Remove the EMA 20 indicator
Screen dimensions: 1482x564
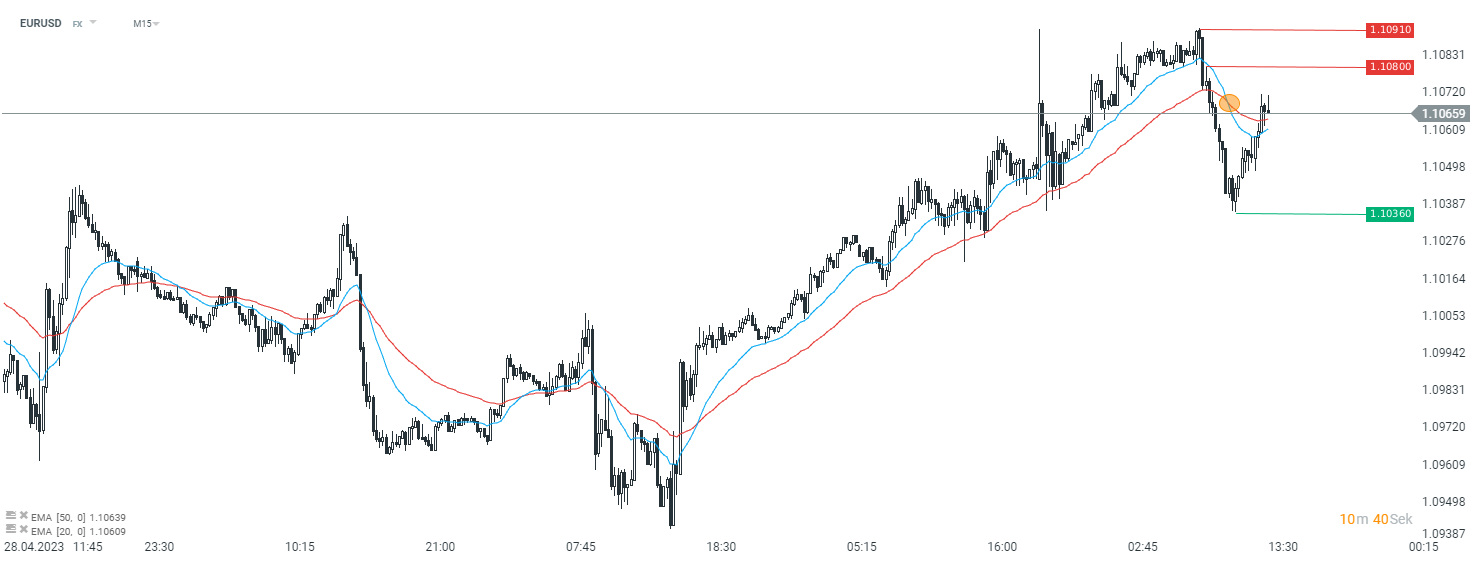pyautogui.click(x=23, y=530)
